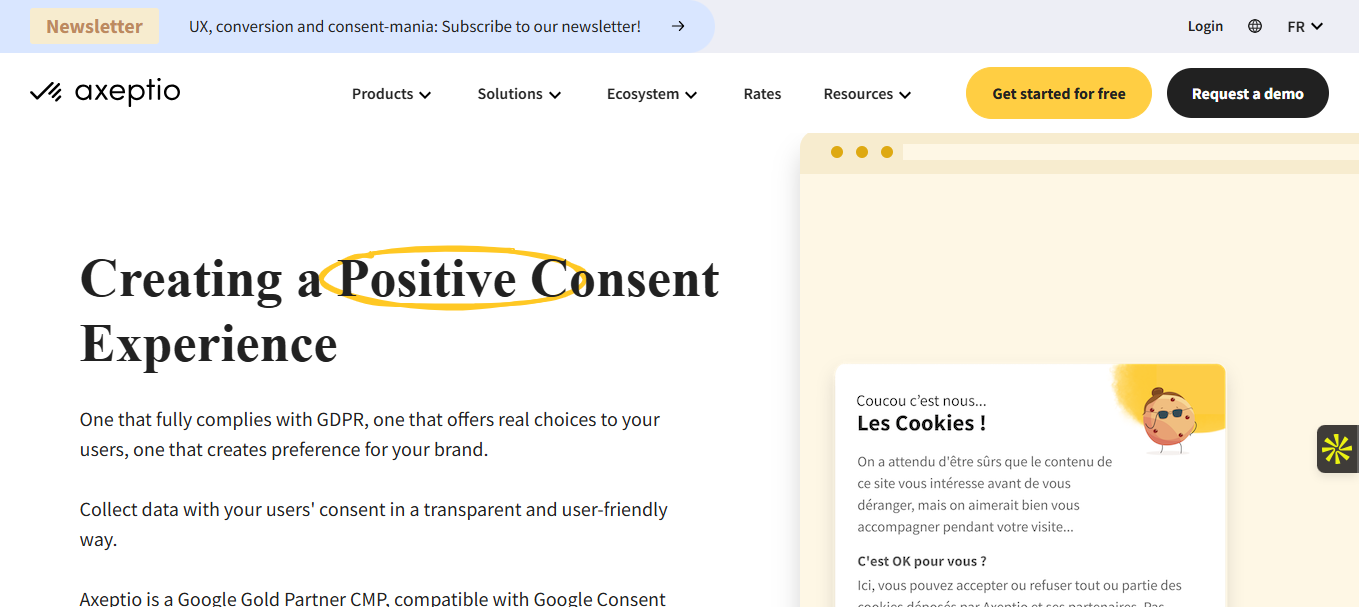Viewport: 1359px width, 607px height.
Task: Click the first yellow browser mockup dot
Action: 837,152
